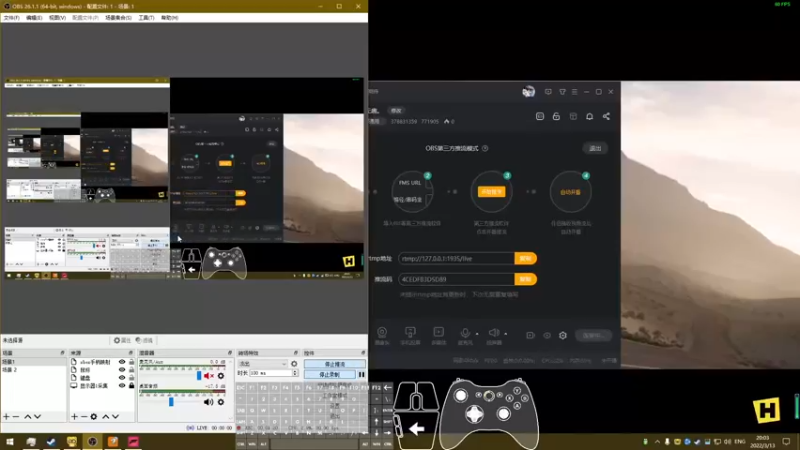Move the selected source up
Image resolution: width=800 pixels, height=450 pixels.
tap(106, 417)
